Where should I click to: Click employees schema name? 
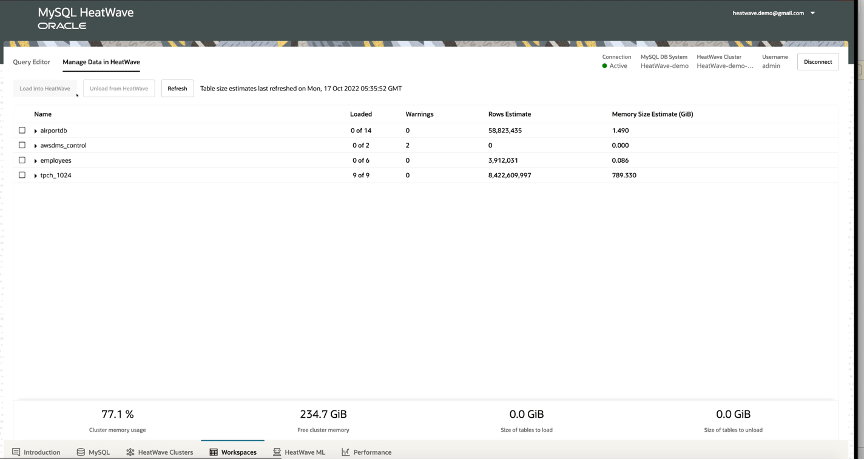point(56,160)
